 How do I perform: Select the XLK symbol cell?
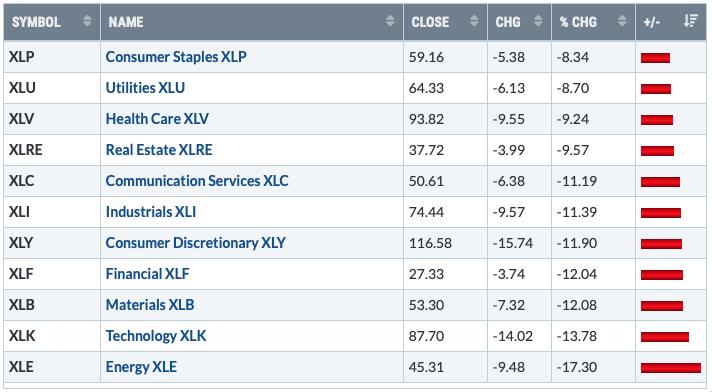[x=52, y=336]
